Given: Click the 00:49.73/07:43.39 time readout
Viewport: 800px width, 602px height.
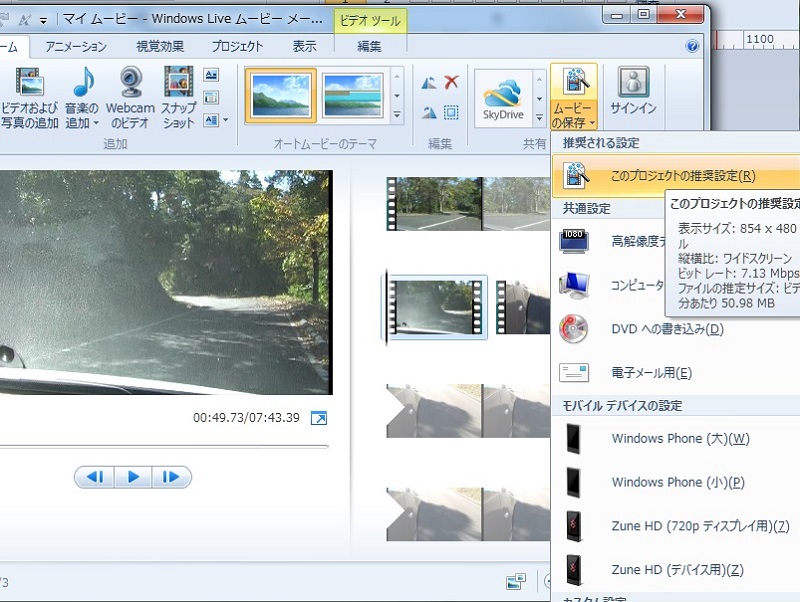Looking at the screenshot, I should tap(246, 418).
